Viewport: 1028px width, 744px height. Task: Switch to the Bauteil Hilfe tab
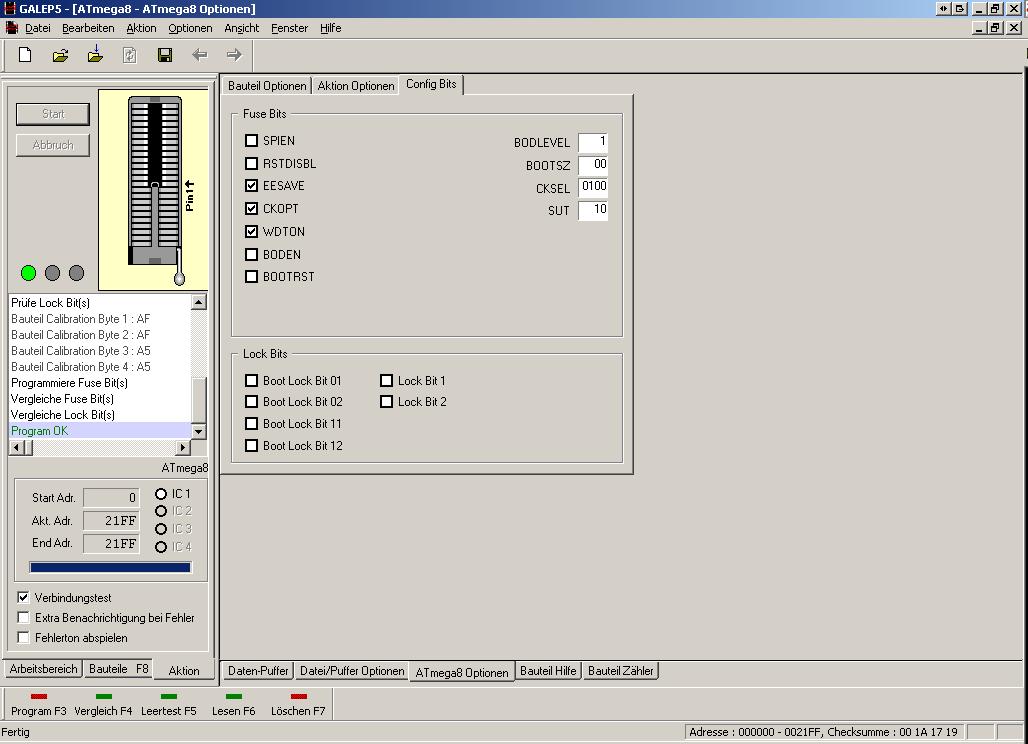[546, 671]
